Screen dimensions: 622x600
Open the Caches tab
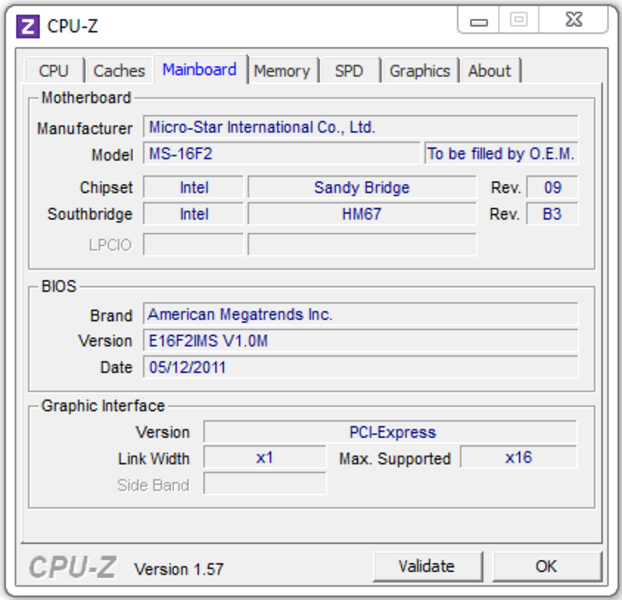pos(119,71)
